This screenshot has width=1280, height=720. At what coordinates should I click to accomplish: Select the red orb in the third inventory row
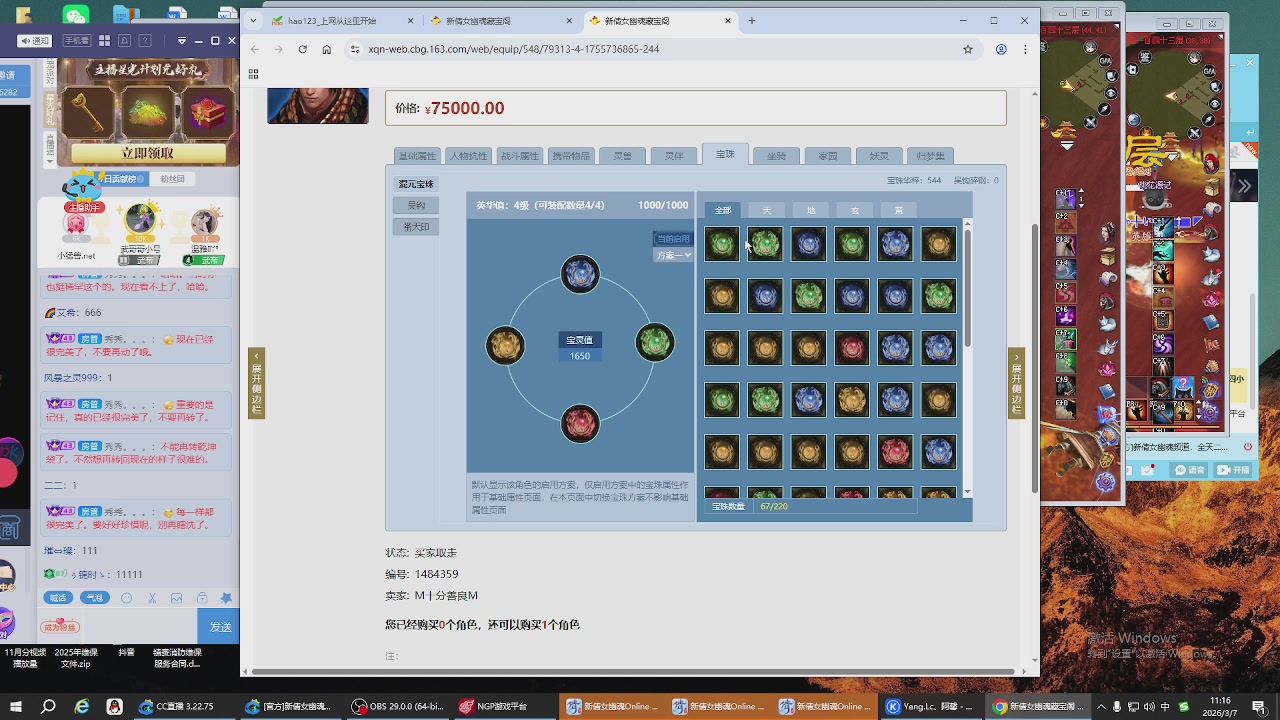click(852, 348)
